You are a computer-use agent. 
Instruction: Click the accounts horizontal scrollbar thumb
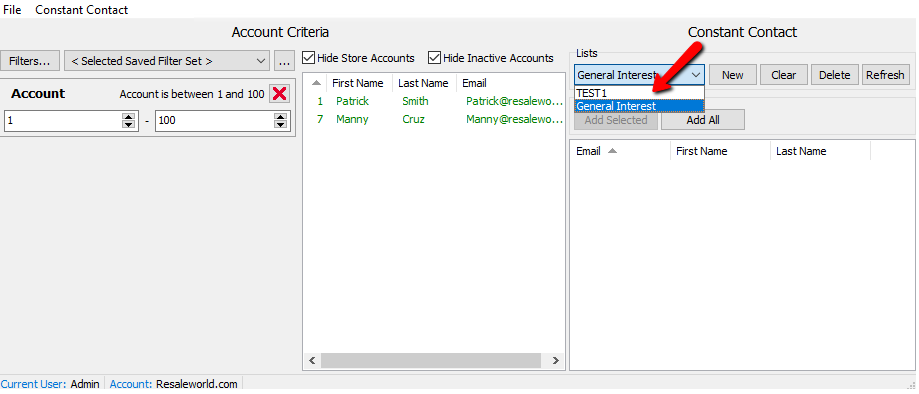(430, 360)
